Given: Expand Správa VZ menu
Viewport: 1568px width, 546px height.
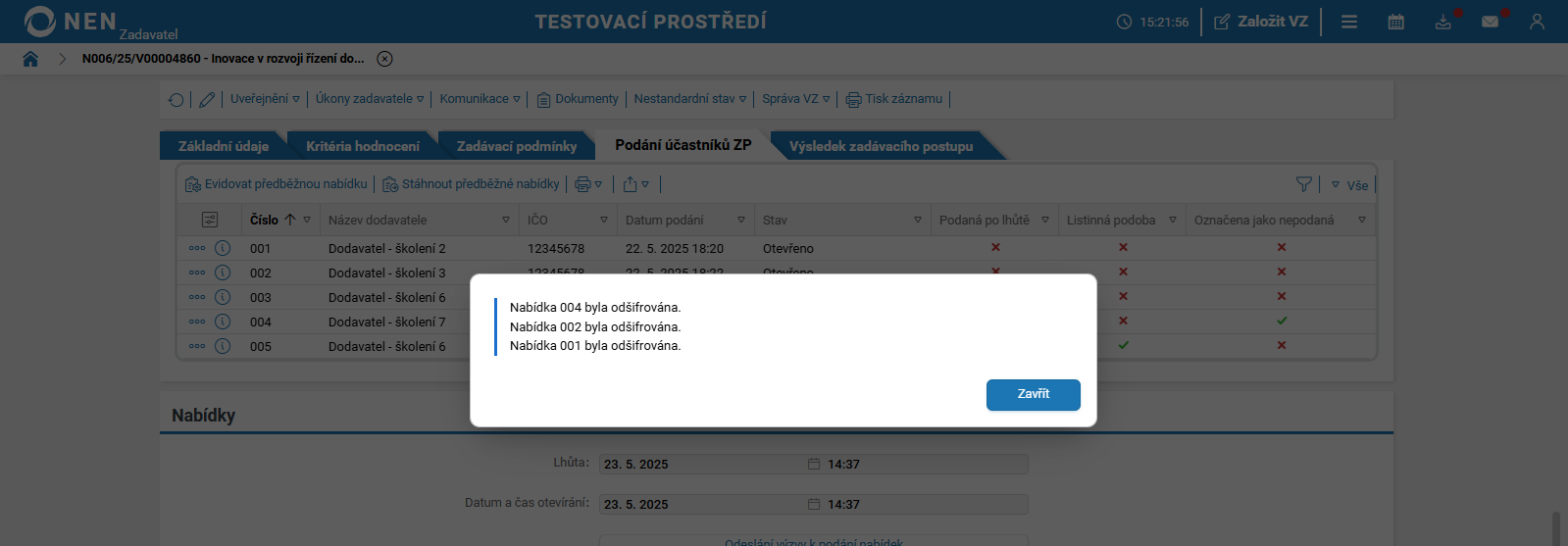Looking at the screenshot, I should (x=796, y=99).
